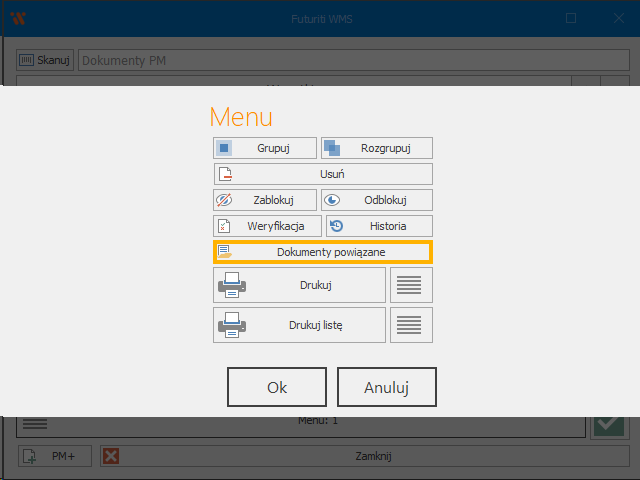Click the Zablokuj crossed-eye option
Viewport: 640px width, 480px height.
(x=265, y=200)
